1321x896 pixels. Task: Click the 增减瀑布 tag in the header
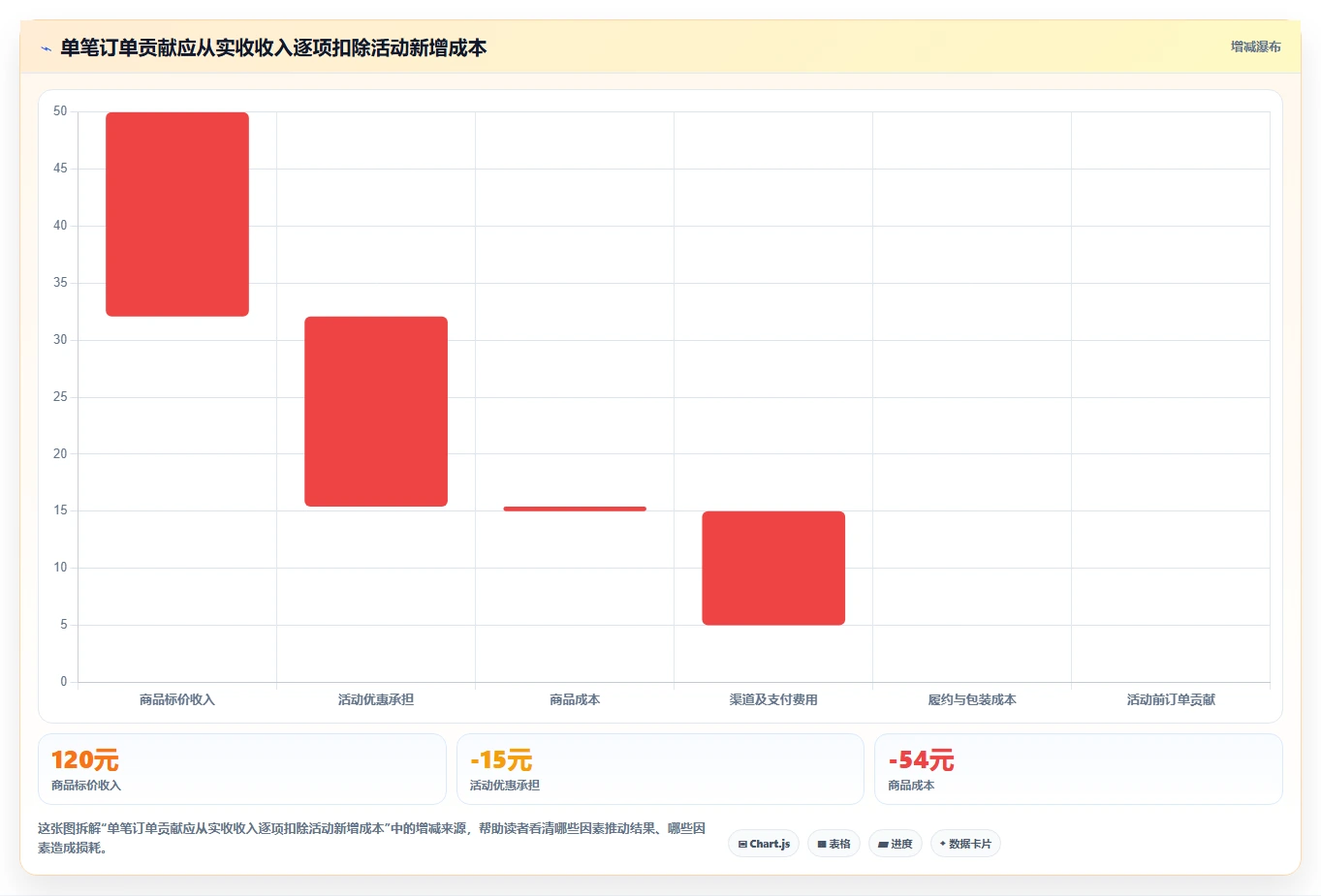pos(1255,46)
